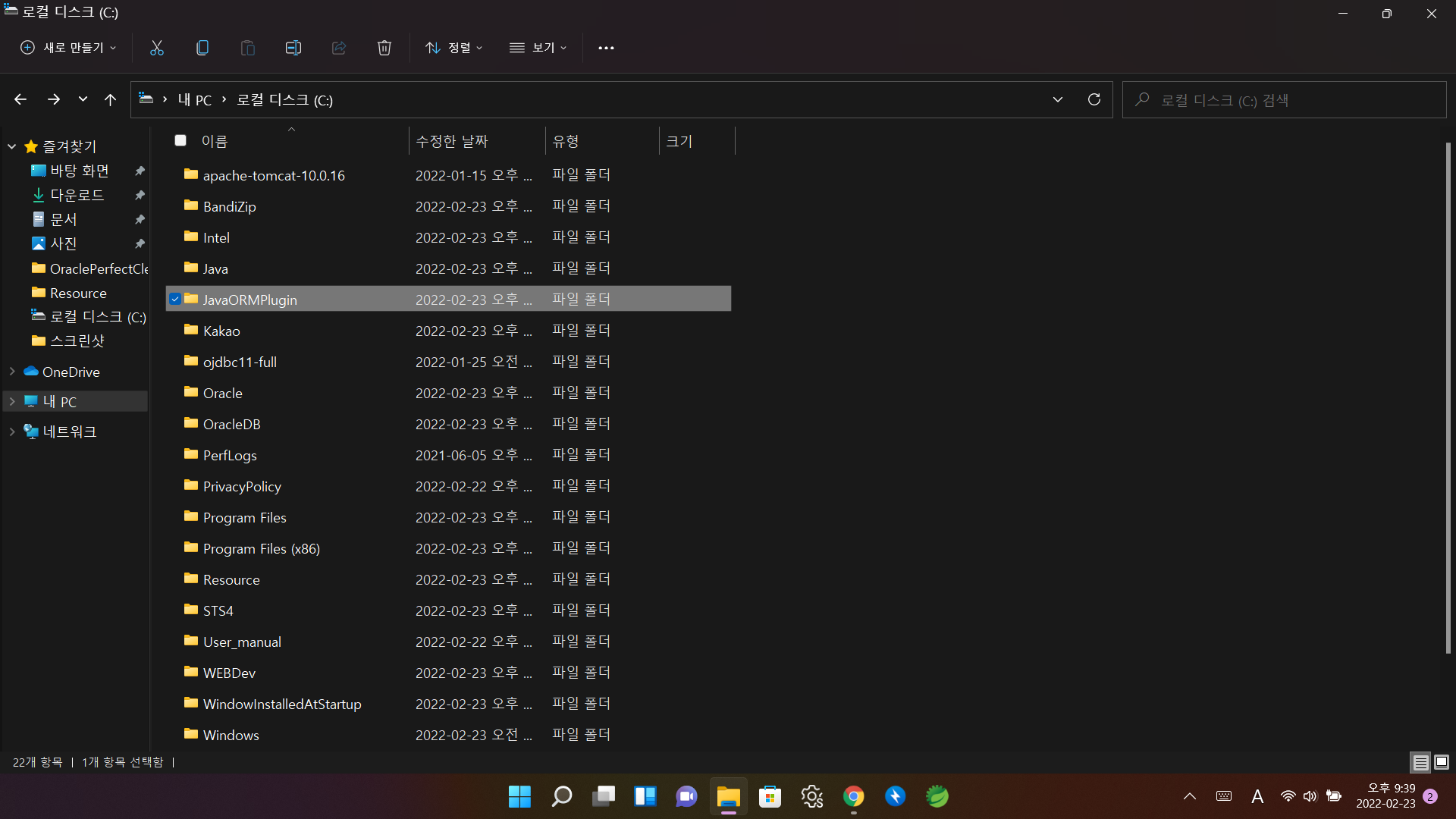
Task: Click the Delete trash can icon
Action: point(384,48)
